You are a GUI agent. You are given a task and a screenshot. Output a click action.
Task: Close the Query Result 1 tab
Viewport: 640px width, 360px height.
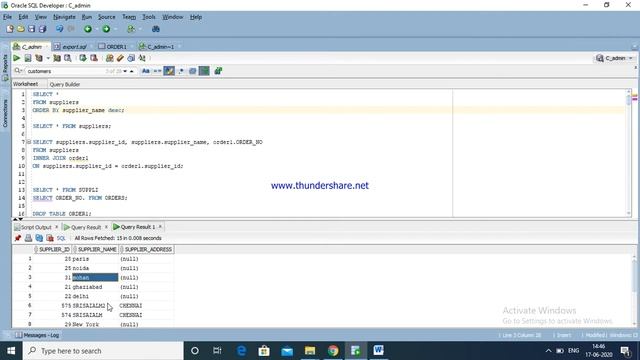160,227
